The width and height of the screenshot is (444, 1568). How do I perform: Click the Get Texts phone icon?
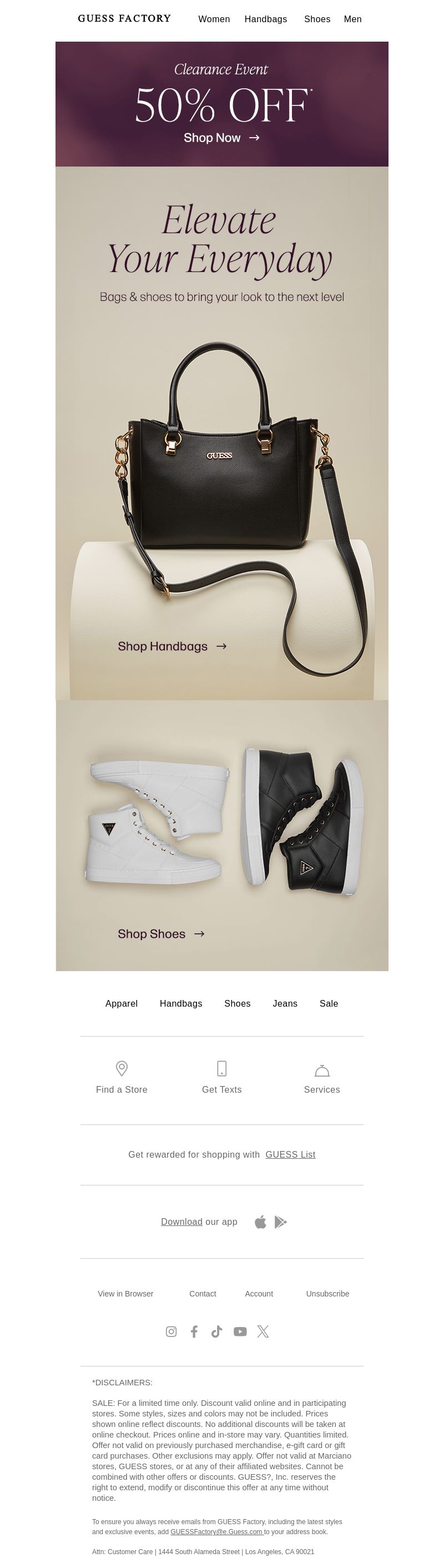click(222, 1068)
